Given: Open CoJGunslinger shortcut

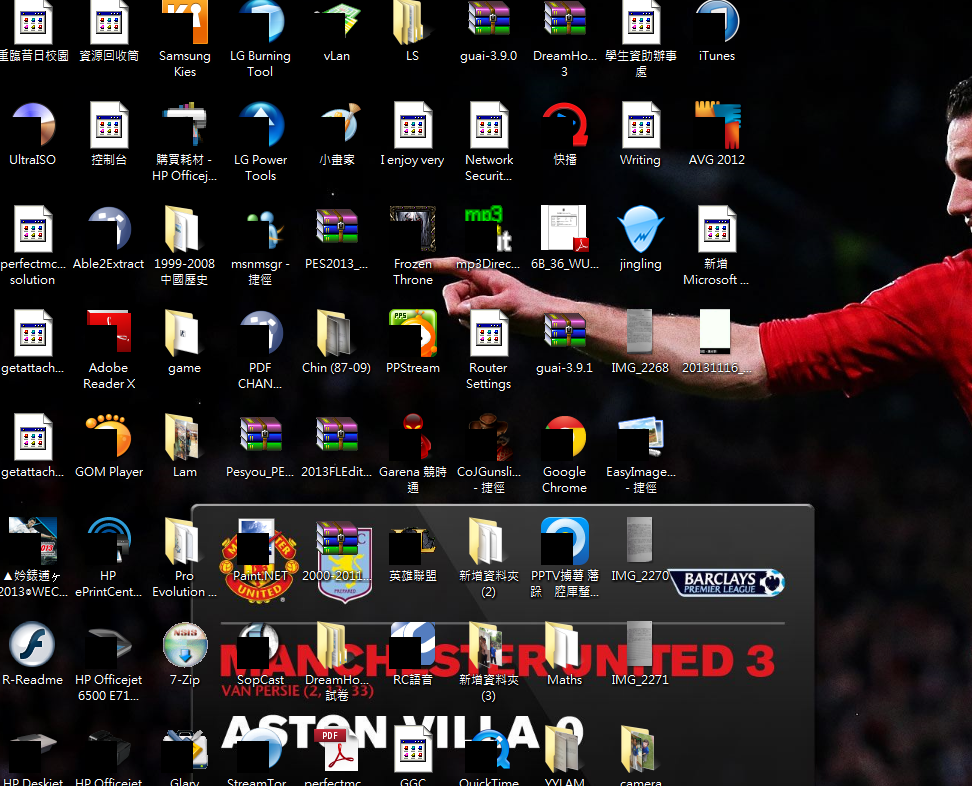Looking at the screenshot, I should [488, 438].
